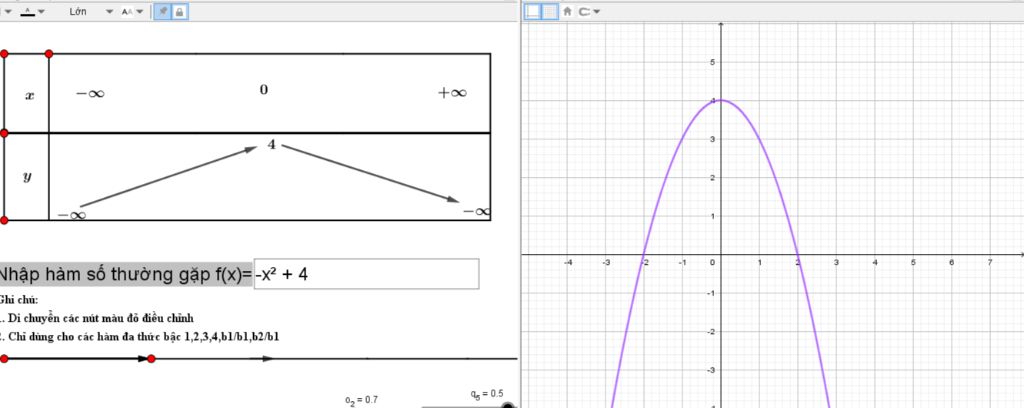Expand the text color dropdown arrow
The image size is (1024, 408).
tap(42, 12)
